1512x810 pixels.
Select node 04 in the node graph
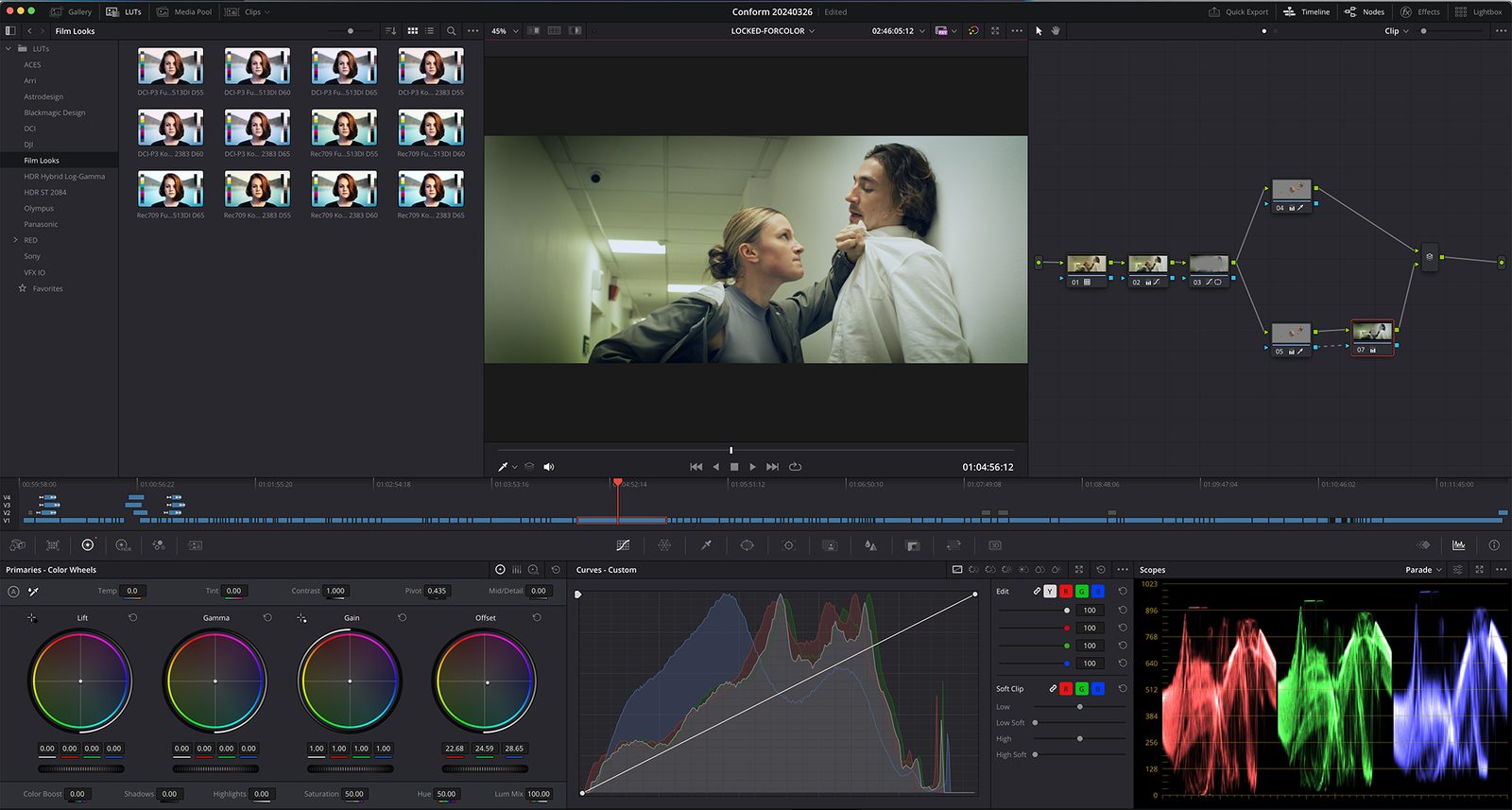[x=1290, y=196]
